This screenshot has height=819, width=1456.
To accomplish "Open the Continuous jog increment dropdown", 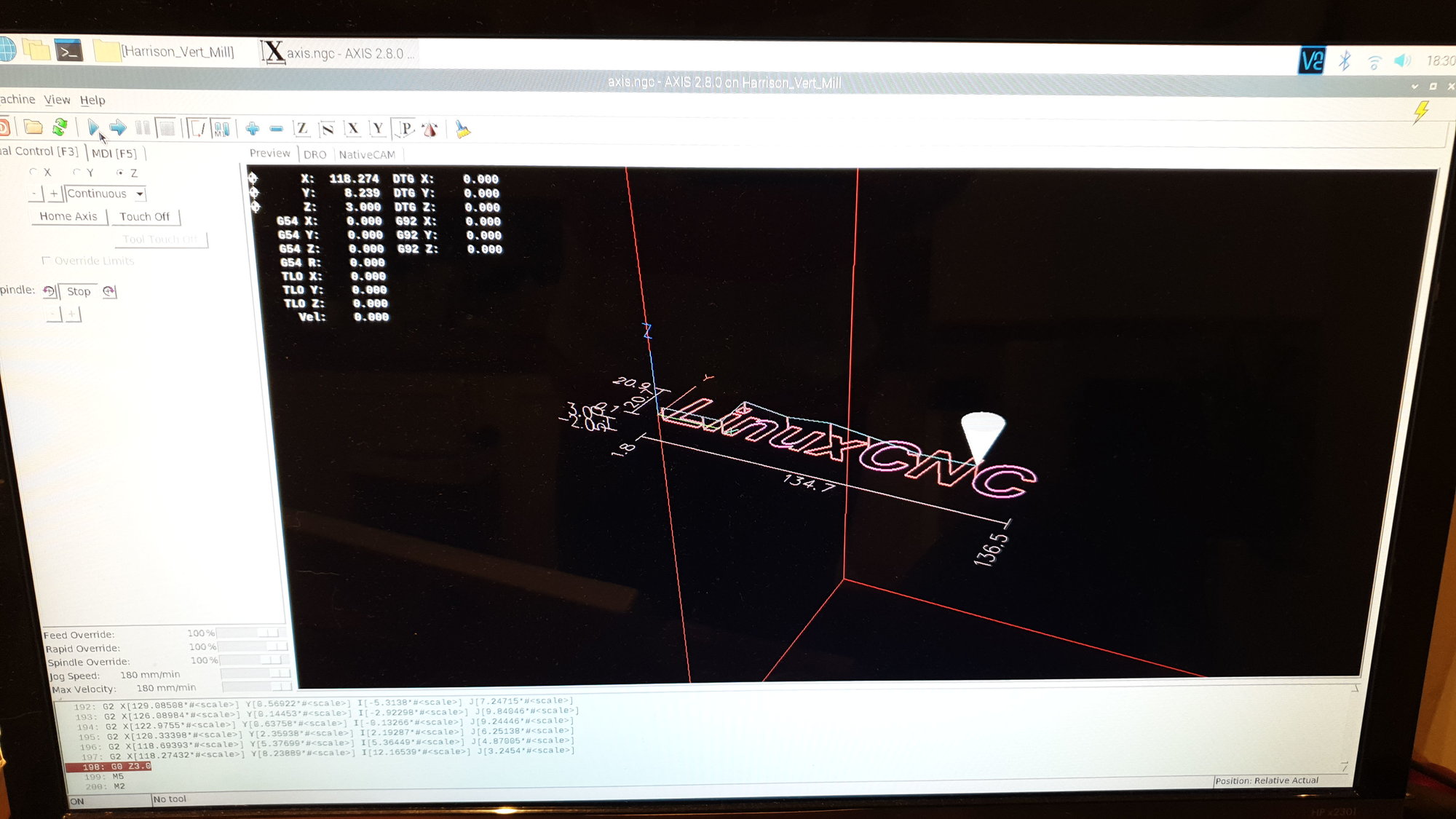I will pyautogui.click(x=105, y=194).
